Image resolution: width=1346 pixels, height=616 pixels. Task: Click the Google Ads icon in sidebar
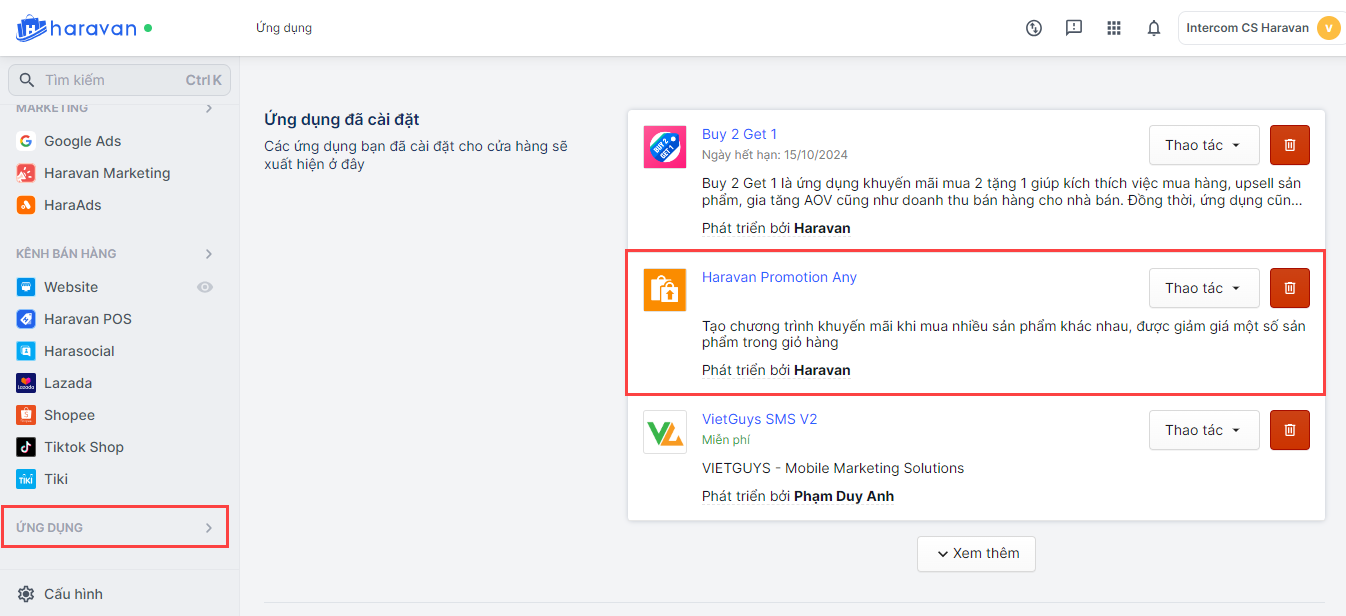26,141
